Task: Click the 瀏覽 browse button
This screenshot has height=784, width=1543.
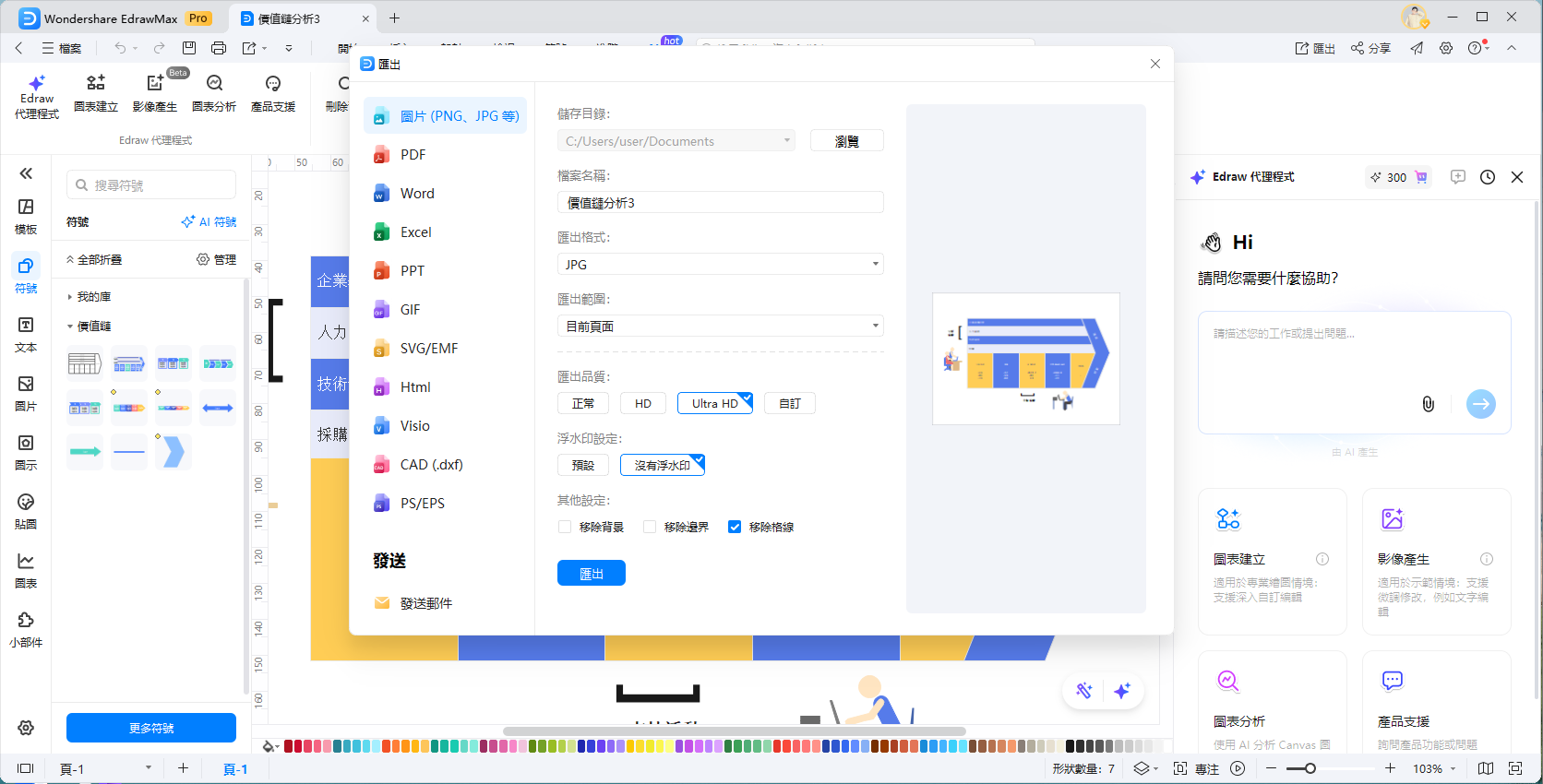Action: [x=847, y=140]
